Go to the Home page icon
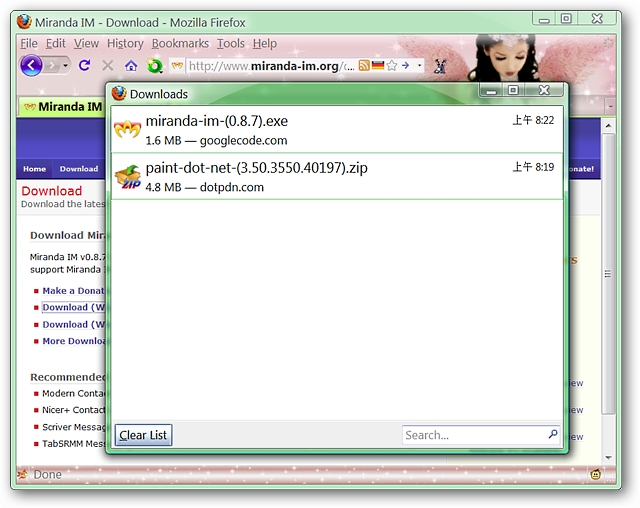 [x=131, y=65]
